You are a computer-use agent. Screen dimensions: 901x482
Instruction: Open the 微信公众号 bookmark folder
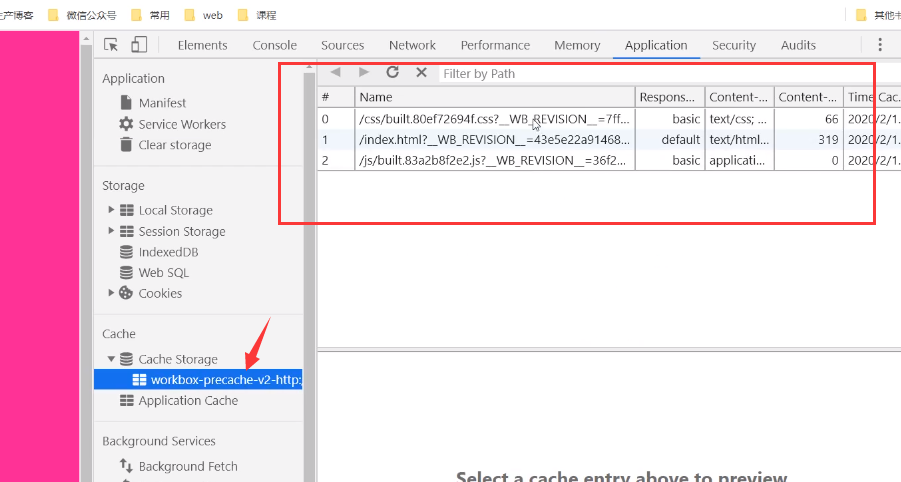[x=83, y=15]
